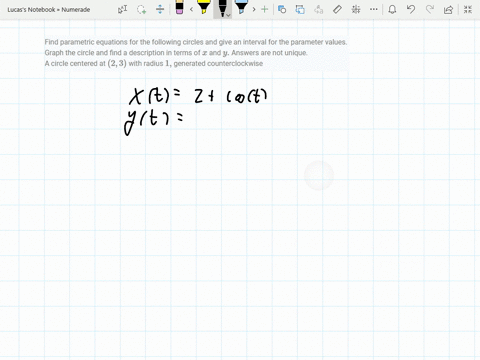Undo the last ink stroke
This screenshot has width=480, height=360.
[x=411, y=9]
